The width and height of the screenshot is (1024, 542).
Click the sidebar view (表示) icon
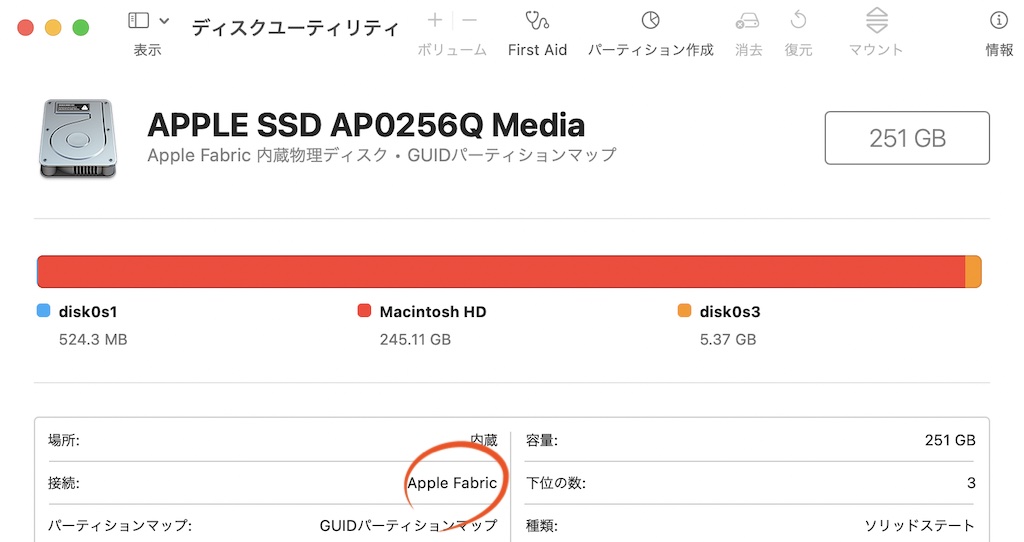(x=138, y=20)
